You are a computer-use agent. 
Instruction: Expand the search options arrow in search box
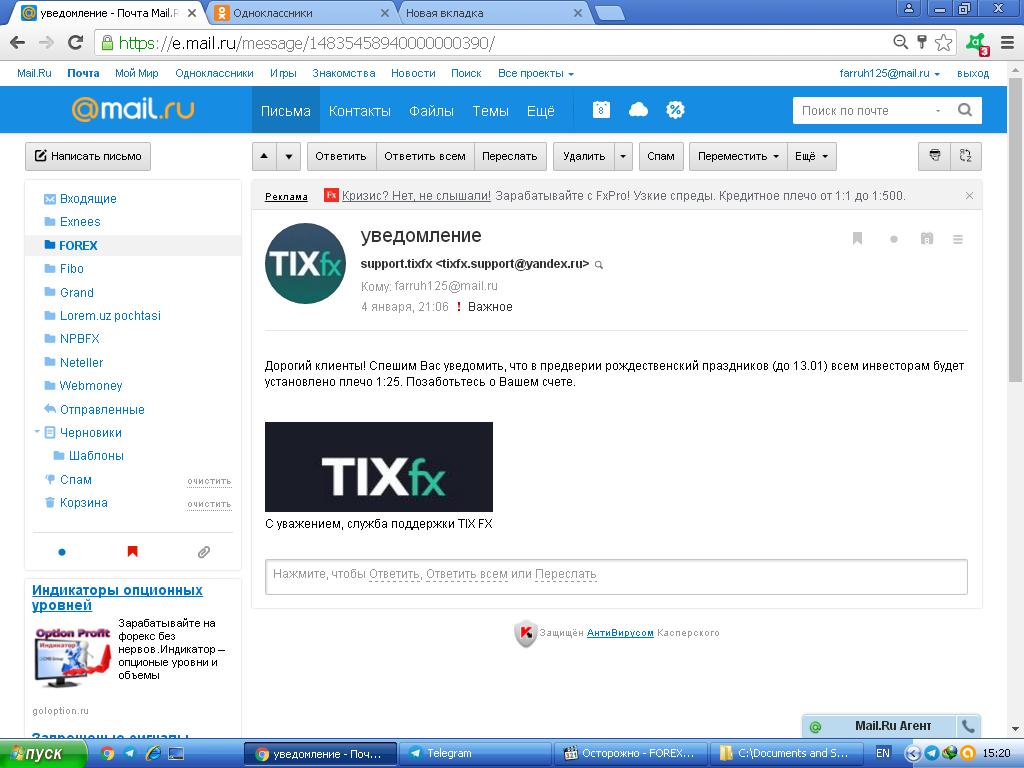[938, 110]
